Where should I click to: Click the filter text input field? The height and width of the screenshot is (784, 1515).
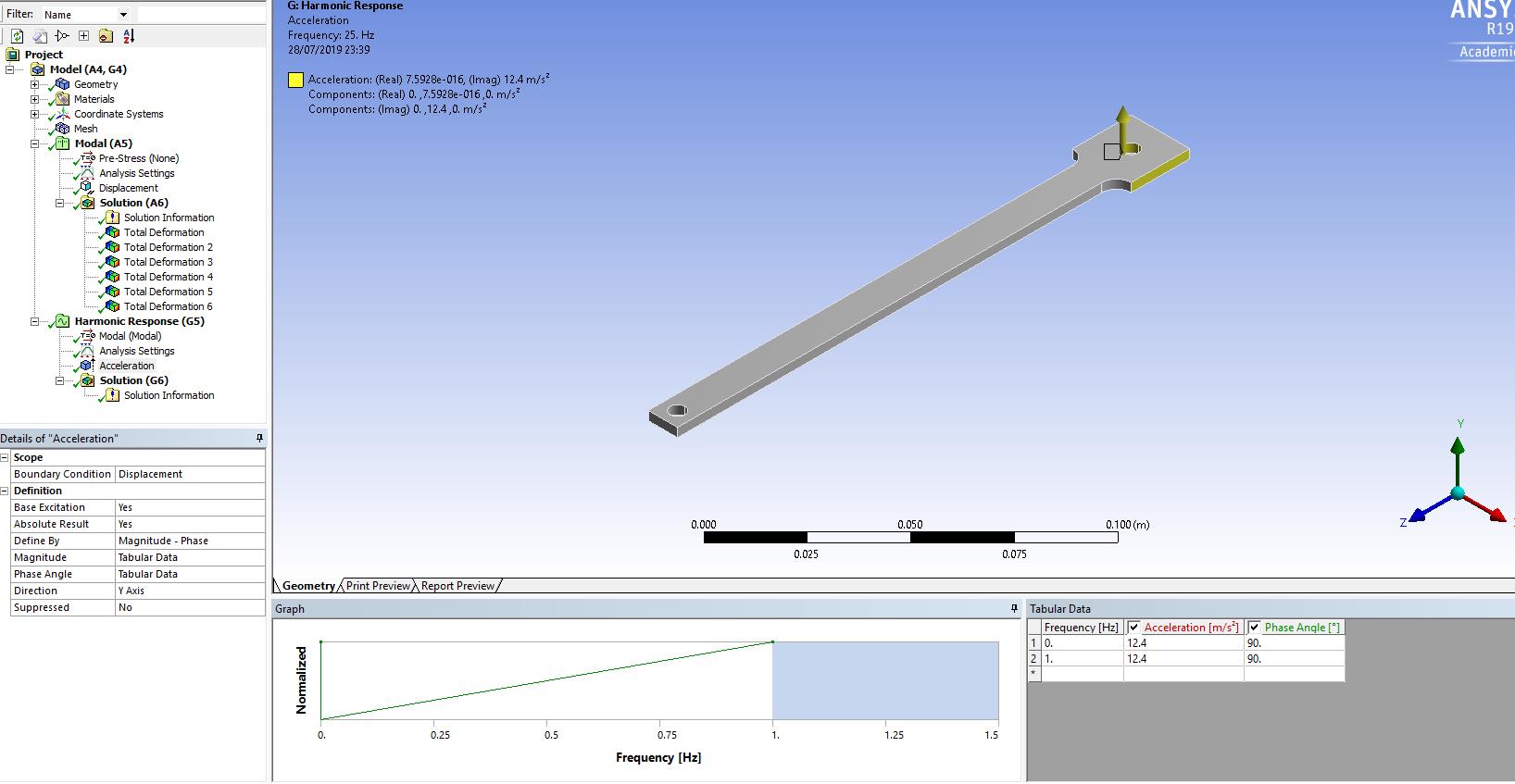click(202, 15)
